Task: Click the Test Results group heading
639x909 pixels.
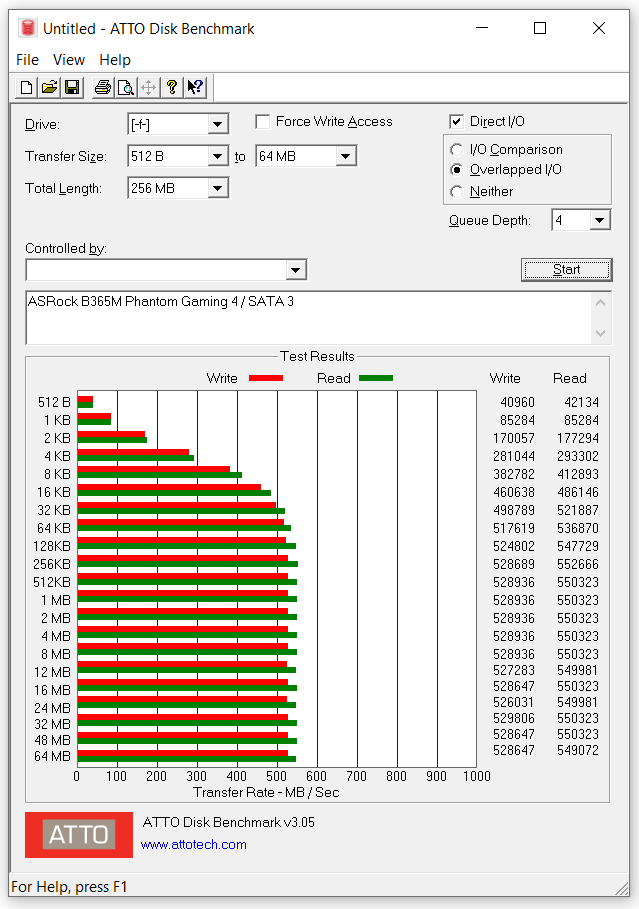Action: click(x=317, y=357)
